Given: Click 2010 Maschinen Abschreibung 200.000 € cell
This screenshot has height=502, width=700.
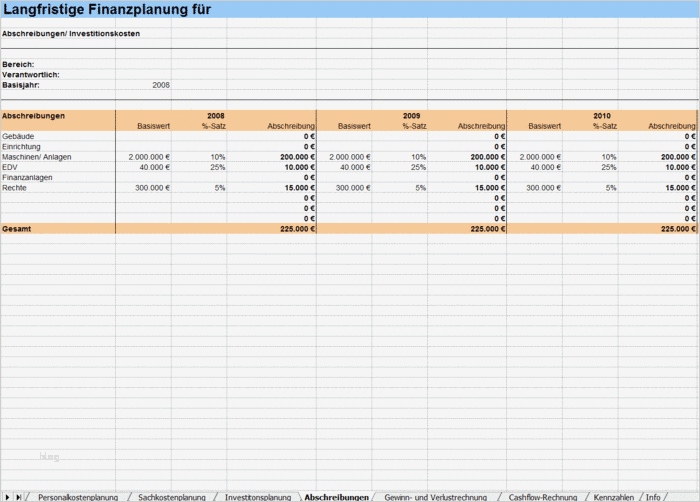Looking at the screenshot, I should tap(657, 157).
